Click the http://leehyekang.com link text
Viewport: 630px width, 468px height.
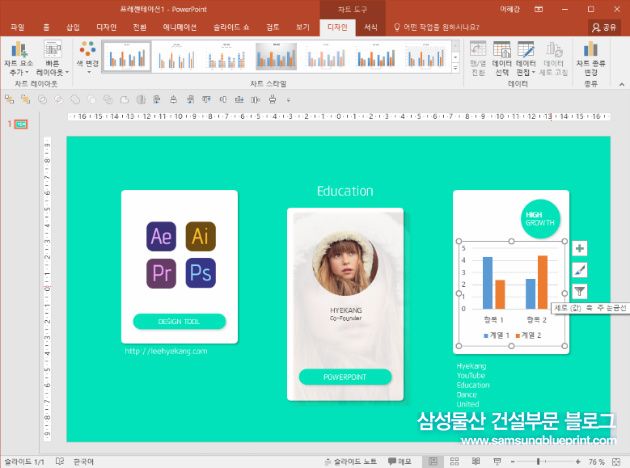coord(166,351)
